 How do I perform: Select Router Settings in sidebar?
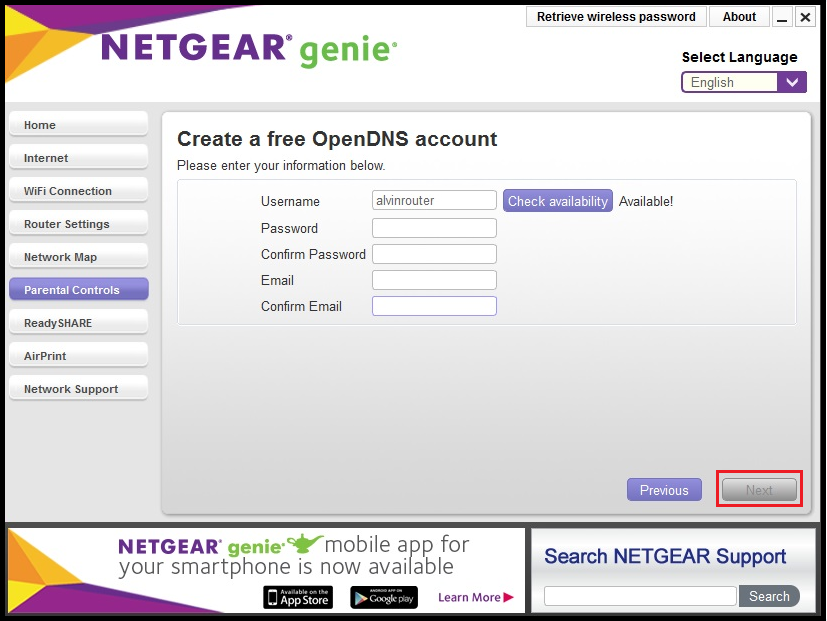point(79,224)
